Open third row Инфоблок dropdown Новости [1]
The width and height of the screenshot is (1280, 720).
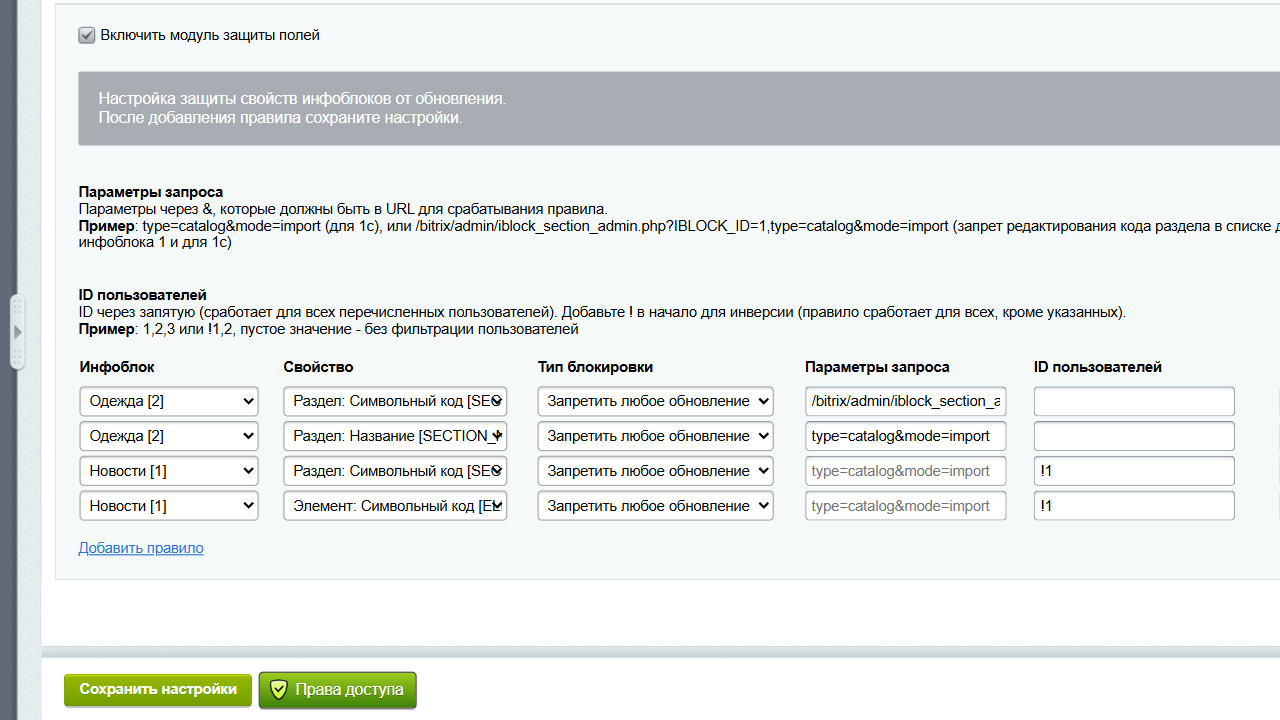coord(169,471)
